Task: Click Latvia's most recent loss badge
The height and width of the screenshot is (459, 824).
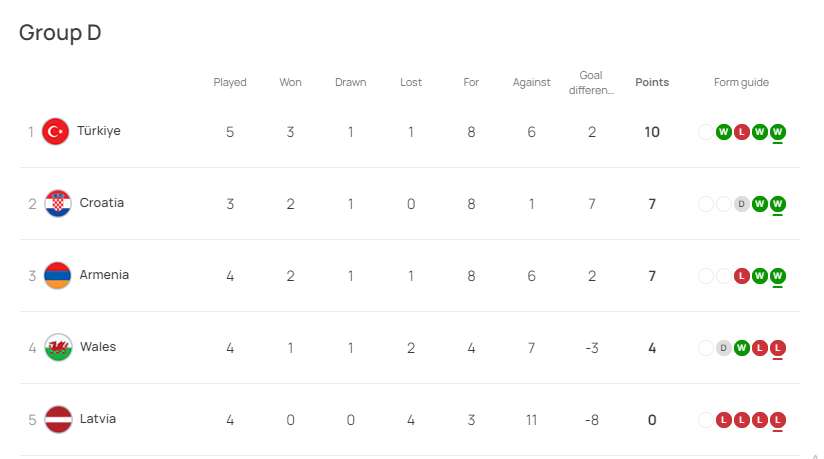Action: click(778, 420)
